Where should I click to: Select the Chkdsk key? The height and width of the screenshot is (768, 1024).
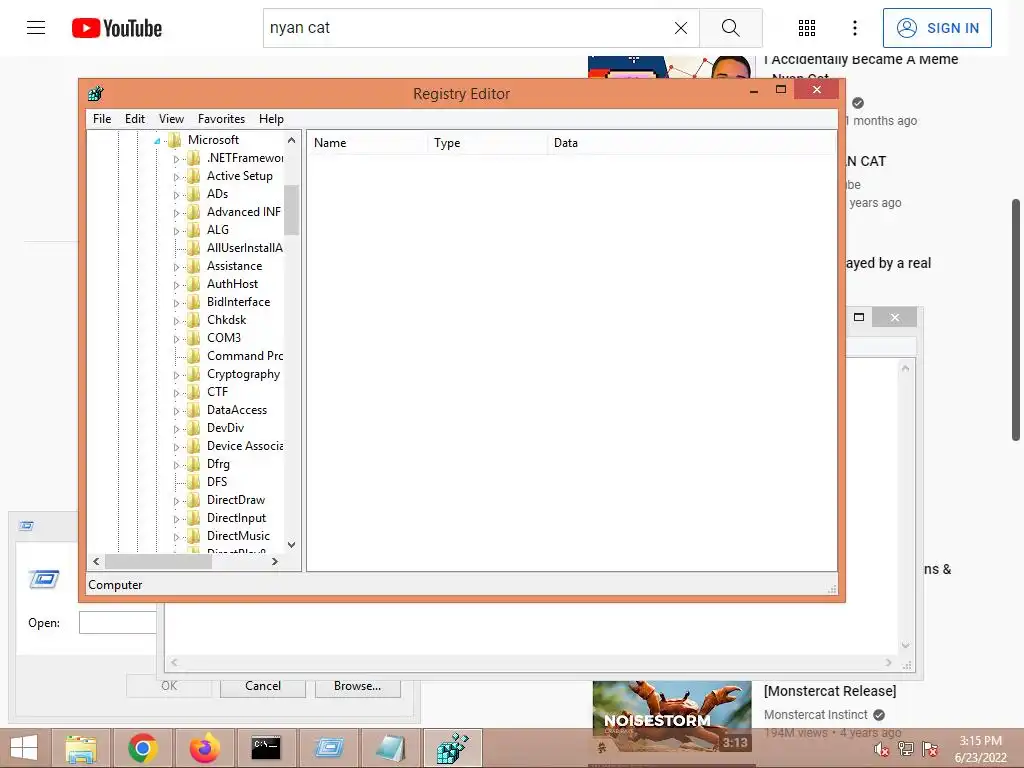[226, 320]
